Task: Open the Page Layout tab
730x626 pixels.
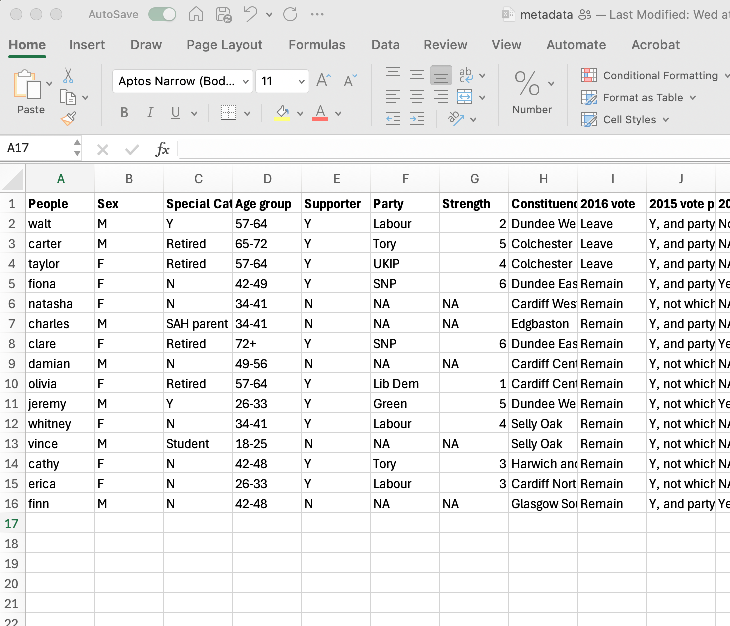Action: point(224,44)
